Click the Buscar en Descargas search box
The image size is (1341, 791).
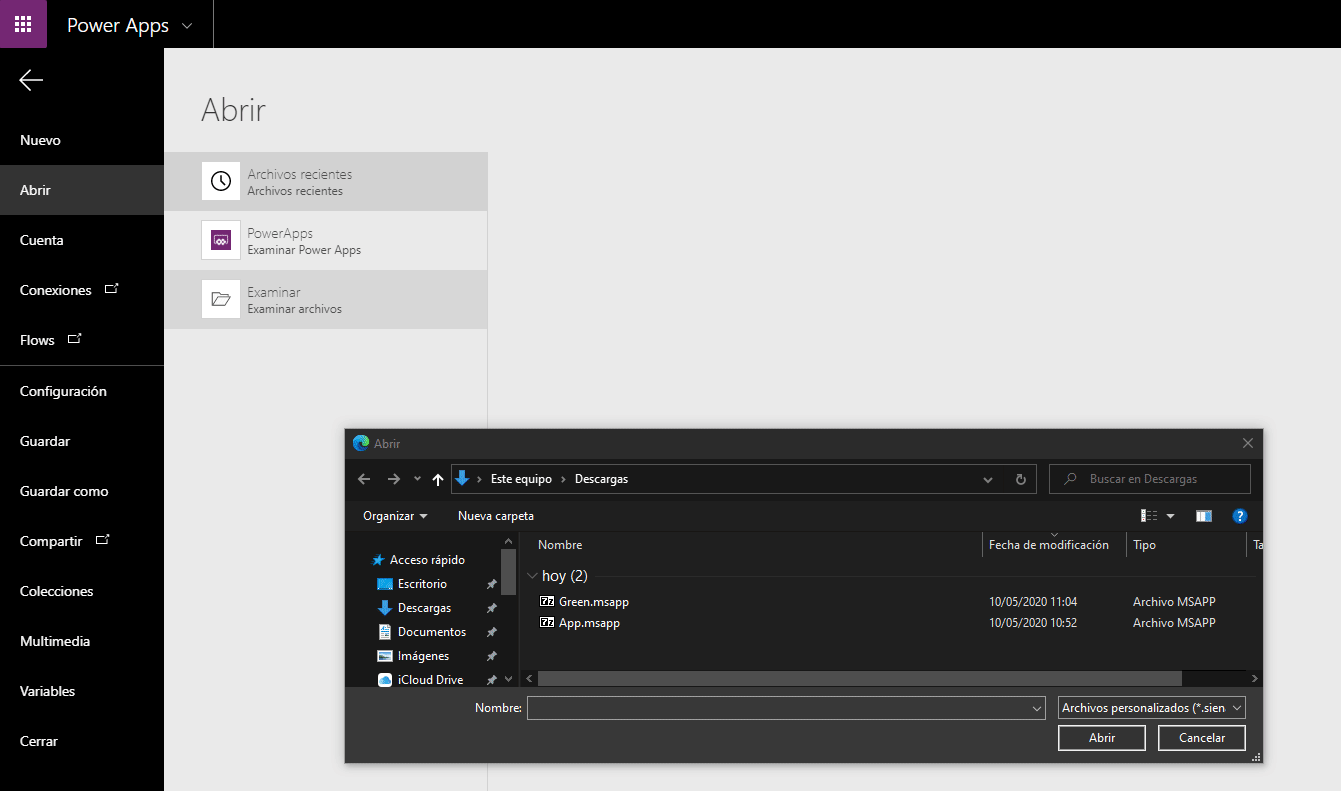click(x=1150, y=479)
